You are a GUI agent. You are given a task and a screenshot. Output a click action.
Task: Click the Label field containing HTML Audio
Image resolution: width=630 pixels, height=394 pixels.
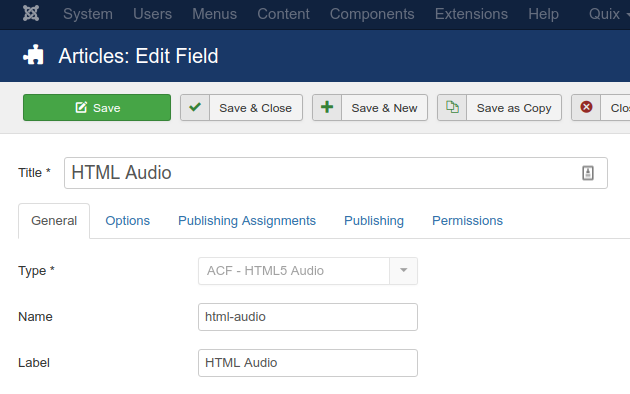[308, 363]
